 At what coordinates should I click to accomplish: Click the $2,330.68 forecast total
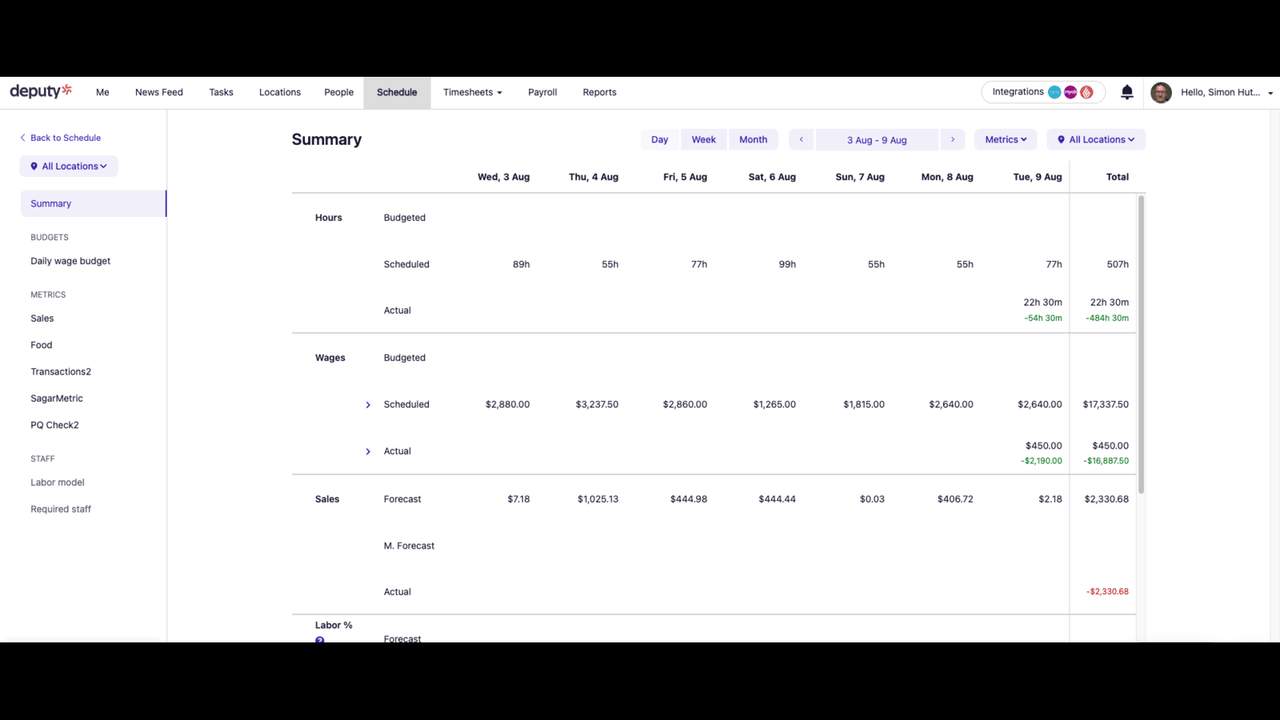1107,499
